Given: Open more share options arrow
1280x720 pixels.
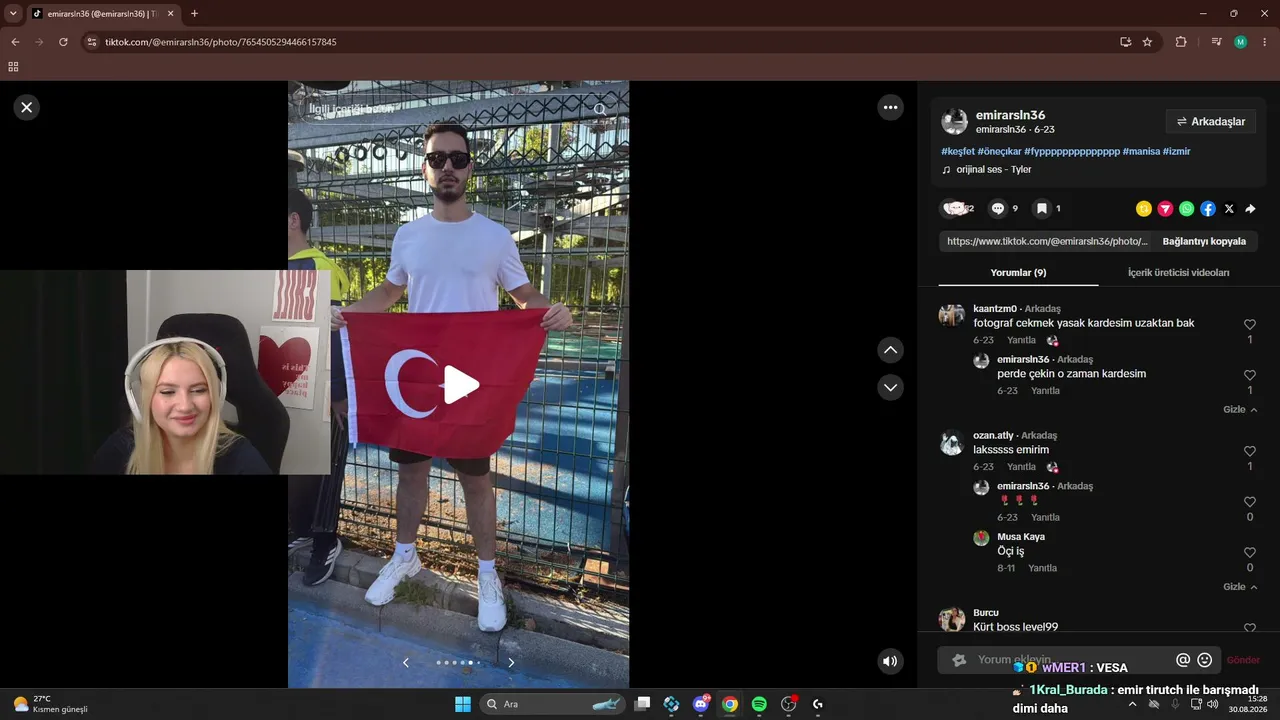Looking at the screenshot, I should tap(1250, 209).
